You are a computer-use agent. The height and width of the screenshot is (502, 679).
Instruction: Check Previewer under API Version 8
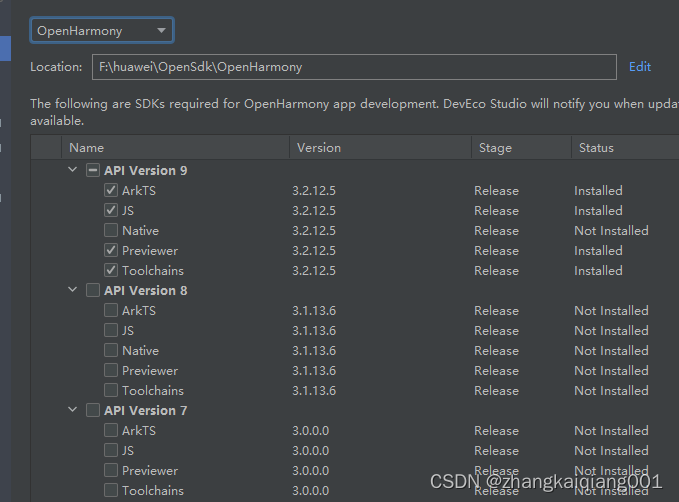click(111, 370)
